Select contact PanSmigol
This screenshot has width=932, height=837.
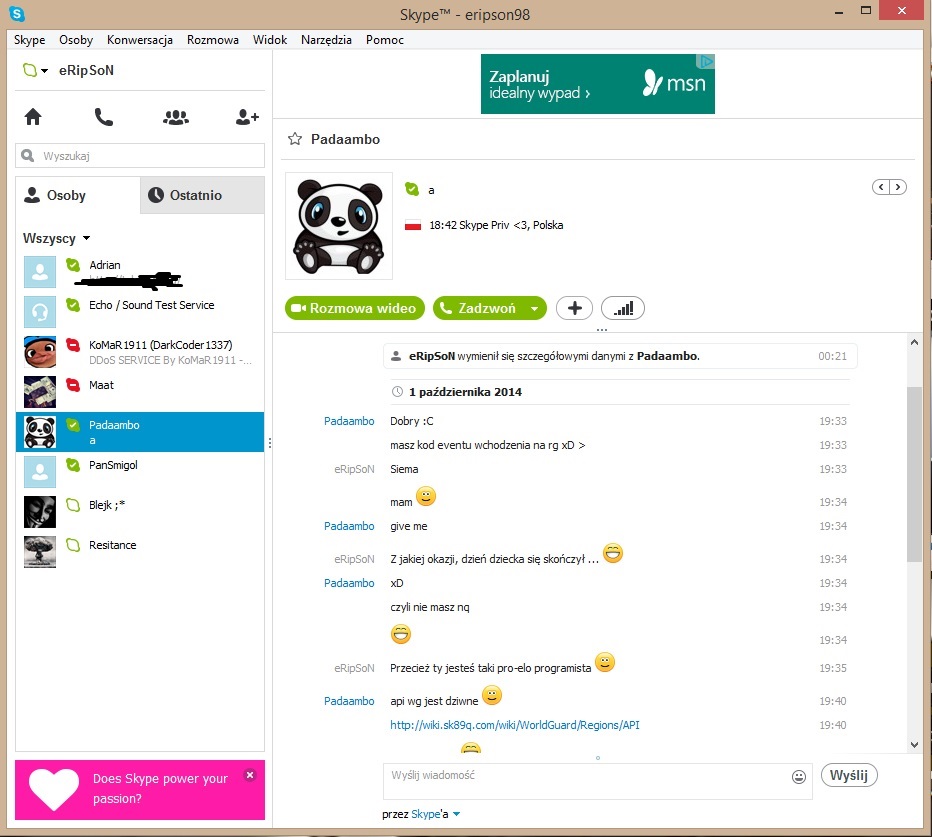pos(140,472)
